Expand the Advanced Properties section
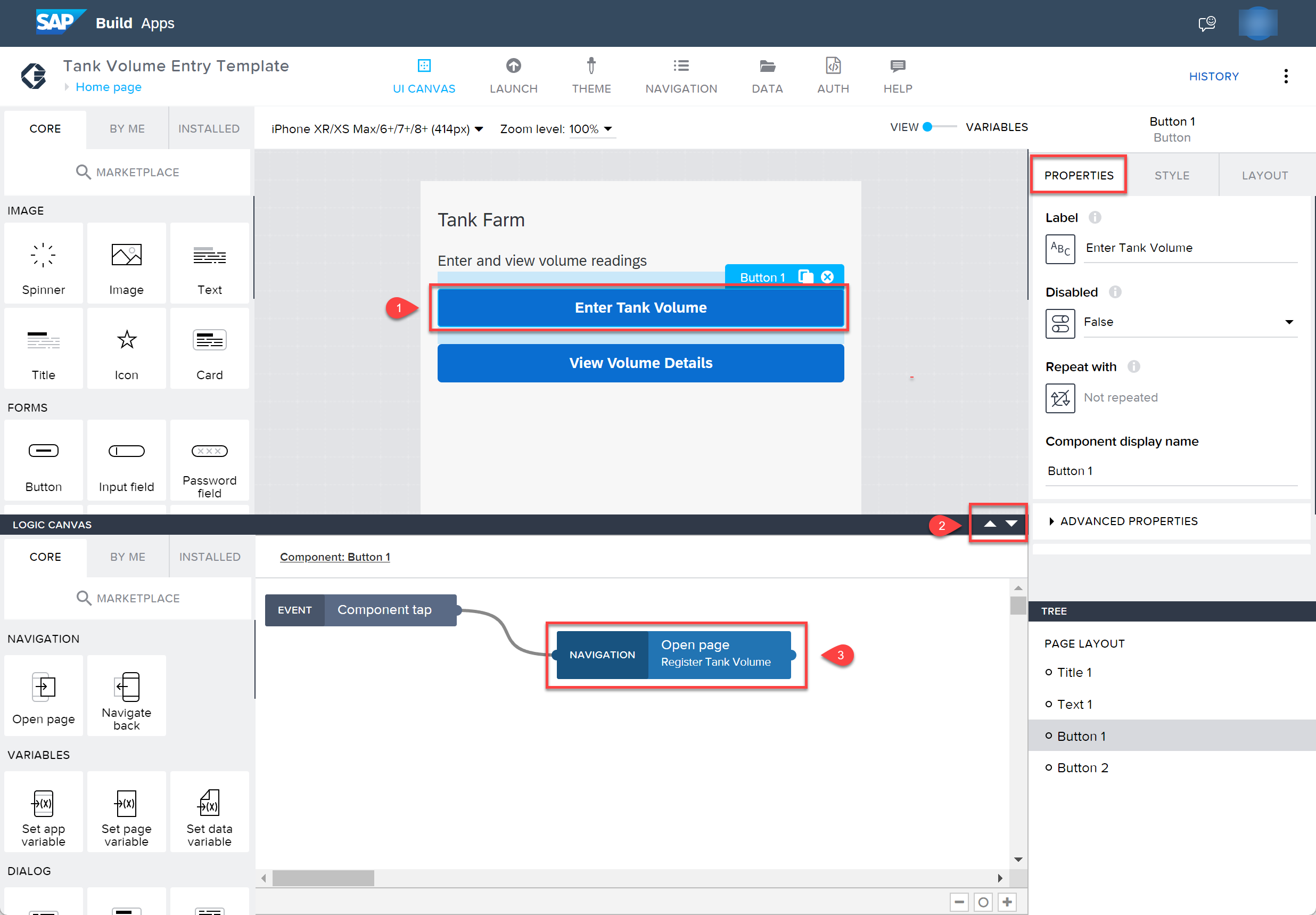 click(x=1123, y=521)
